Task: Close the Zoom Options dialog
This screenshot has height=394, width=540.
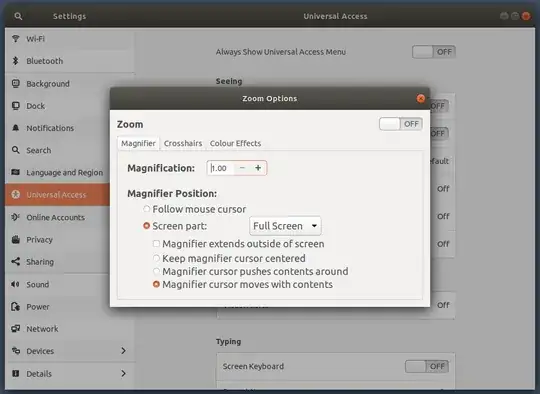Action: [x=420, y=98]
